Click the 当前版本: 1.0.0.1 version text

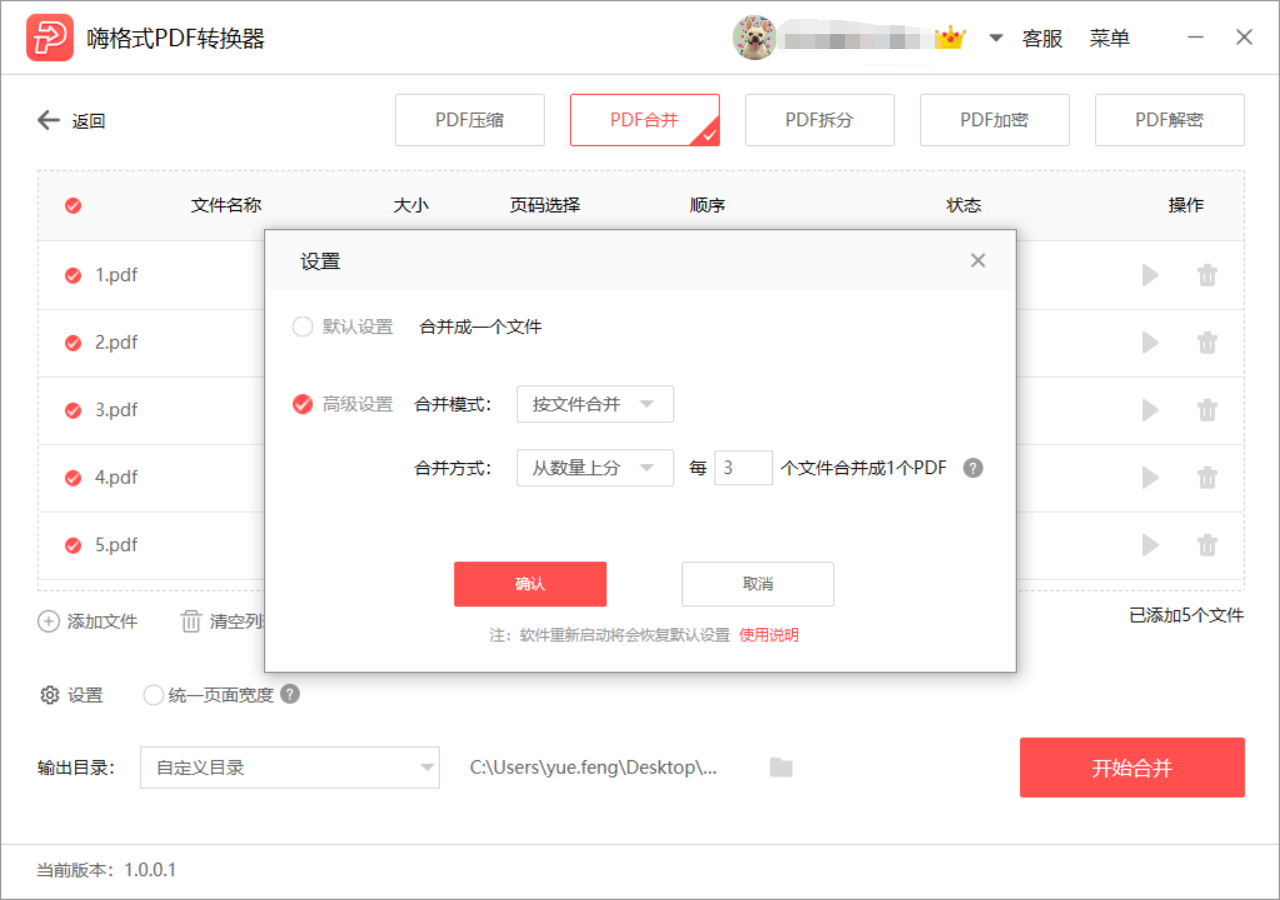pyautogui.click(x=106, y=870)
